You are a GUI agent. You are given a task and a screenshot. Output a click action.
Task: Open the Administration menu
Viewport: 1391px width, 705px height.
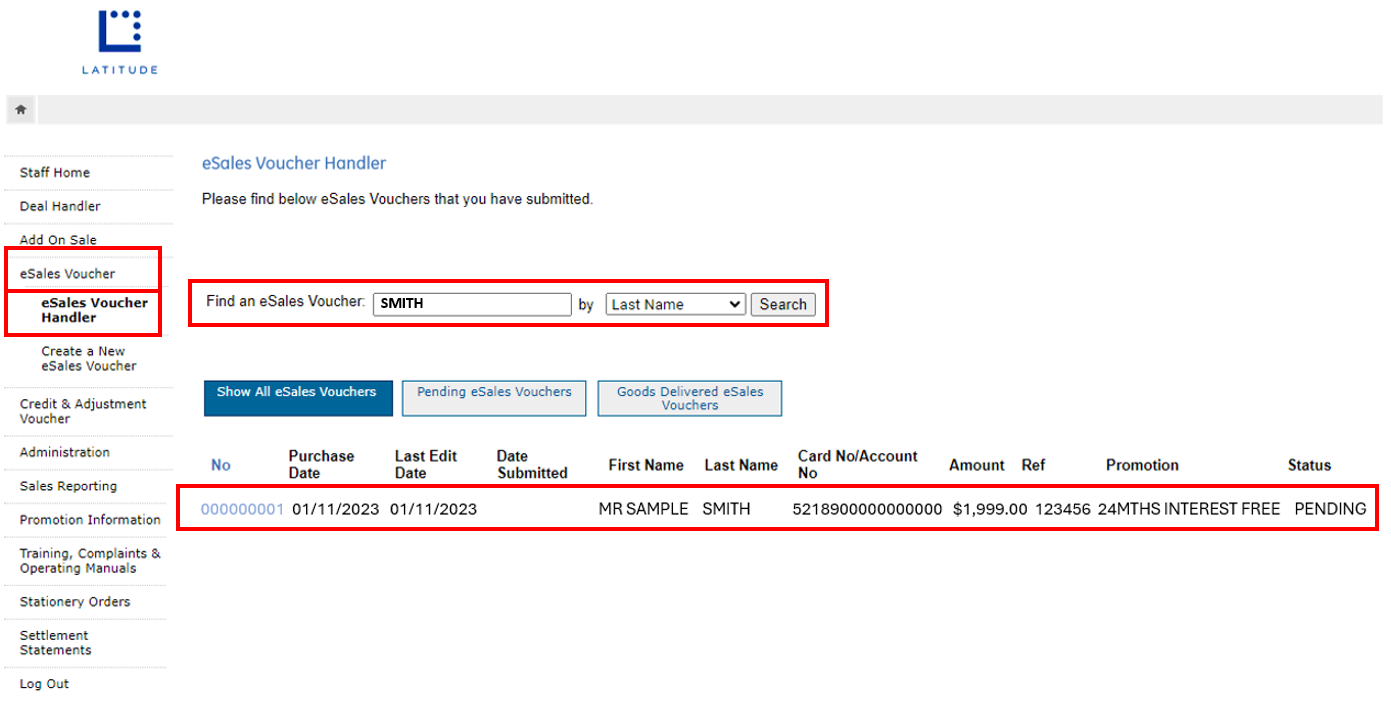click(64, 453)
